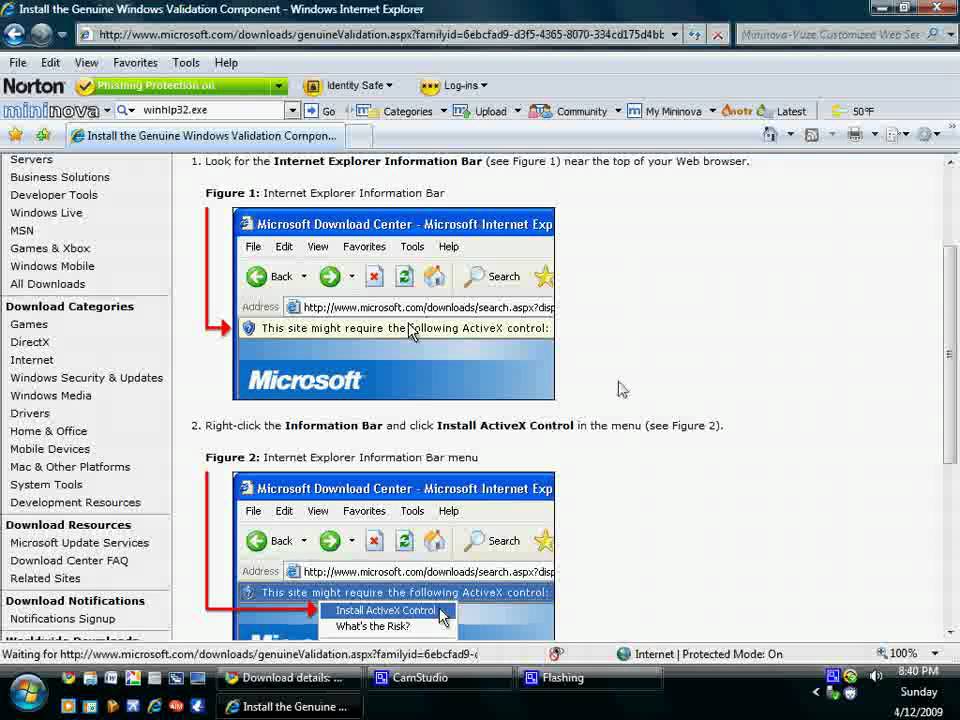Open the Help menu
Screen dimensions: 960x720
click(x=226, y=62)
